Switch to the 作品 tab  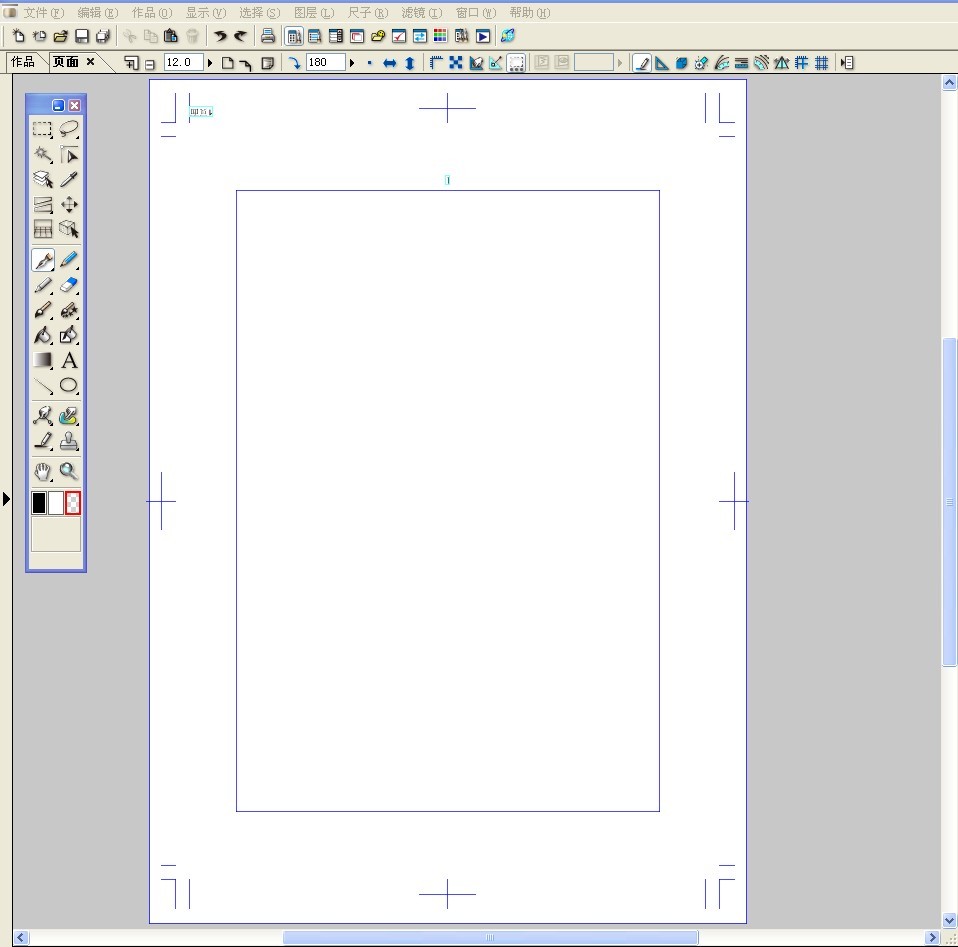23,62
